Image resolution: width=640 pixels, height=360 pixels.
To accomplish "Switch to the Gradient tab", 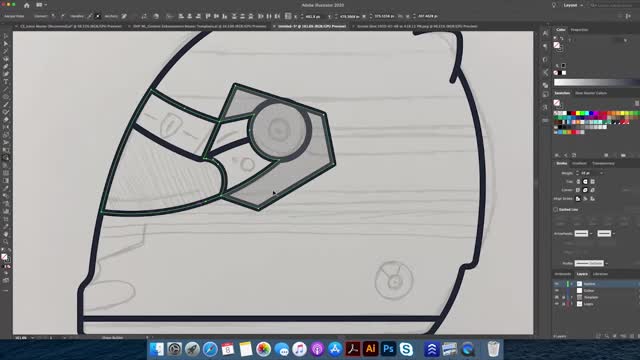I will [x=579, y=163].
